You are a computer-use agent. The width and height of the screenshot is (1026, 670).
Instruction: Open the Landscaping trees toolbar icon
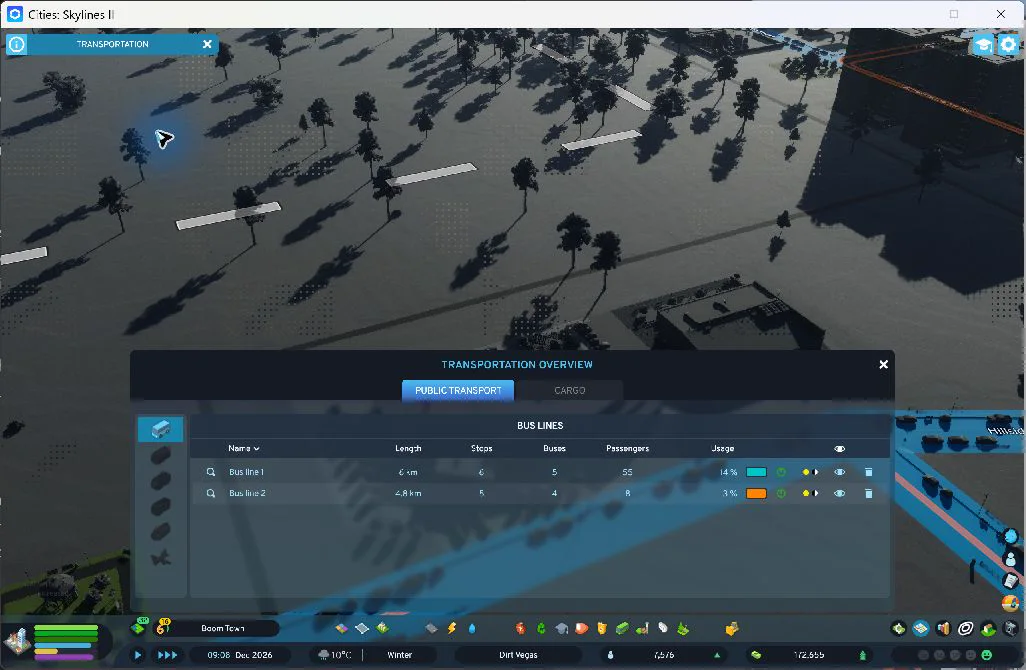pyautogui.click(x=683, y=628)
